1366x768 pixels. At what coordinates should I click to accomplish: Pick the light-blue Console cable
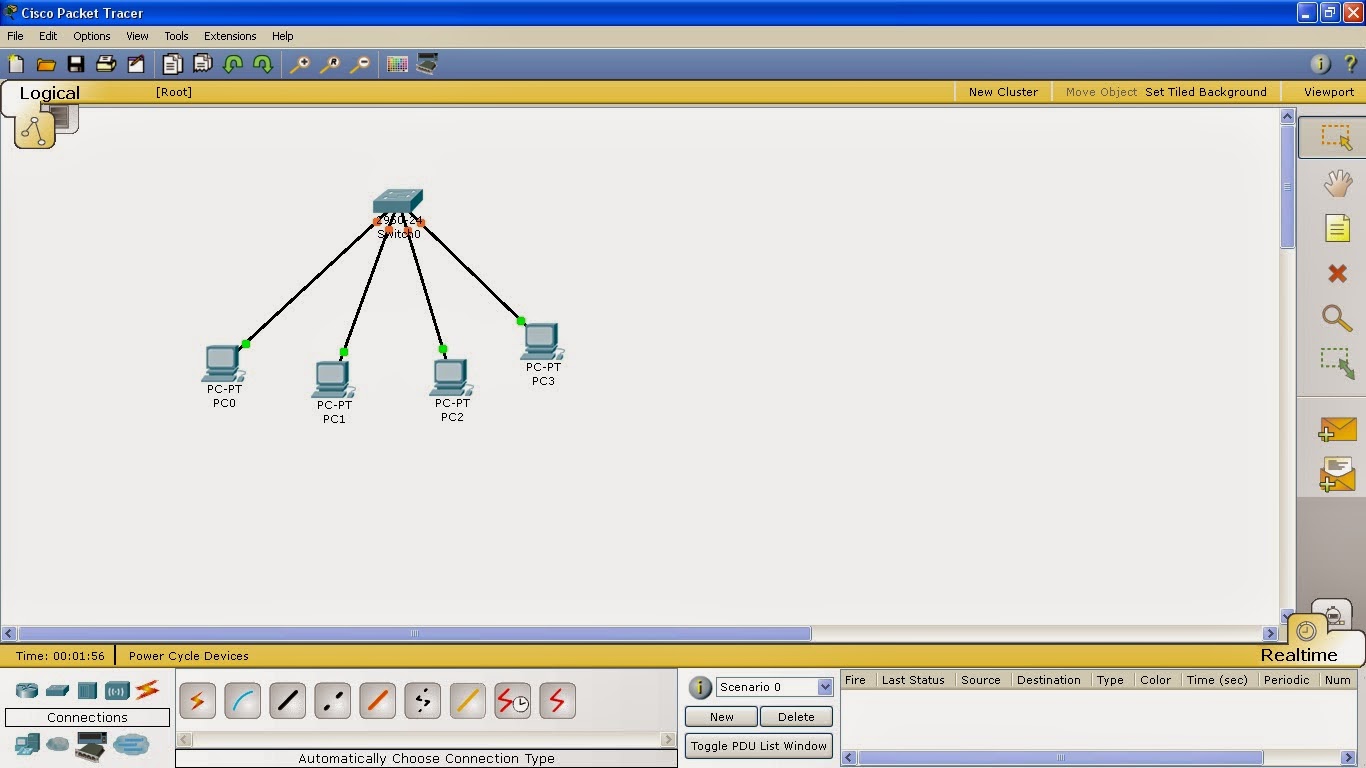coord(242,701)
